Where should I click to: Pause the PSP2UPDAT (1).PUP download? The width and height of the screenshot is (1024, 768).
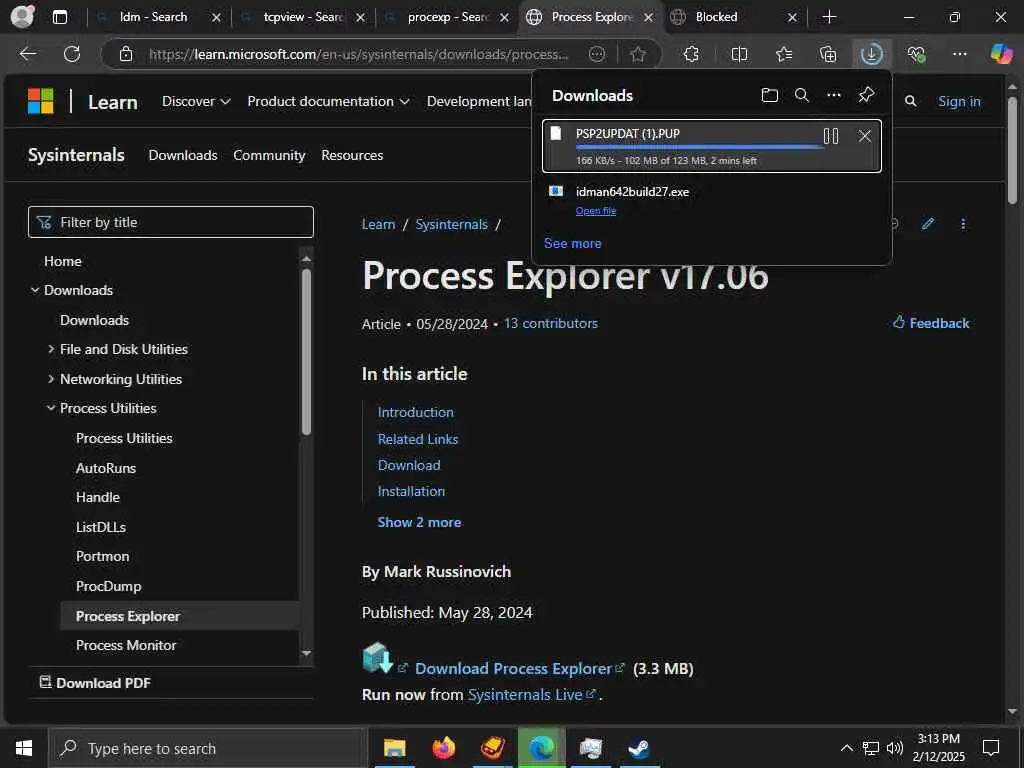tap(831, 136)
